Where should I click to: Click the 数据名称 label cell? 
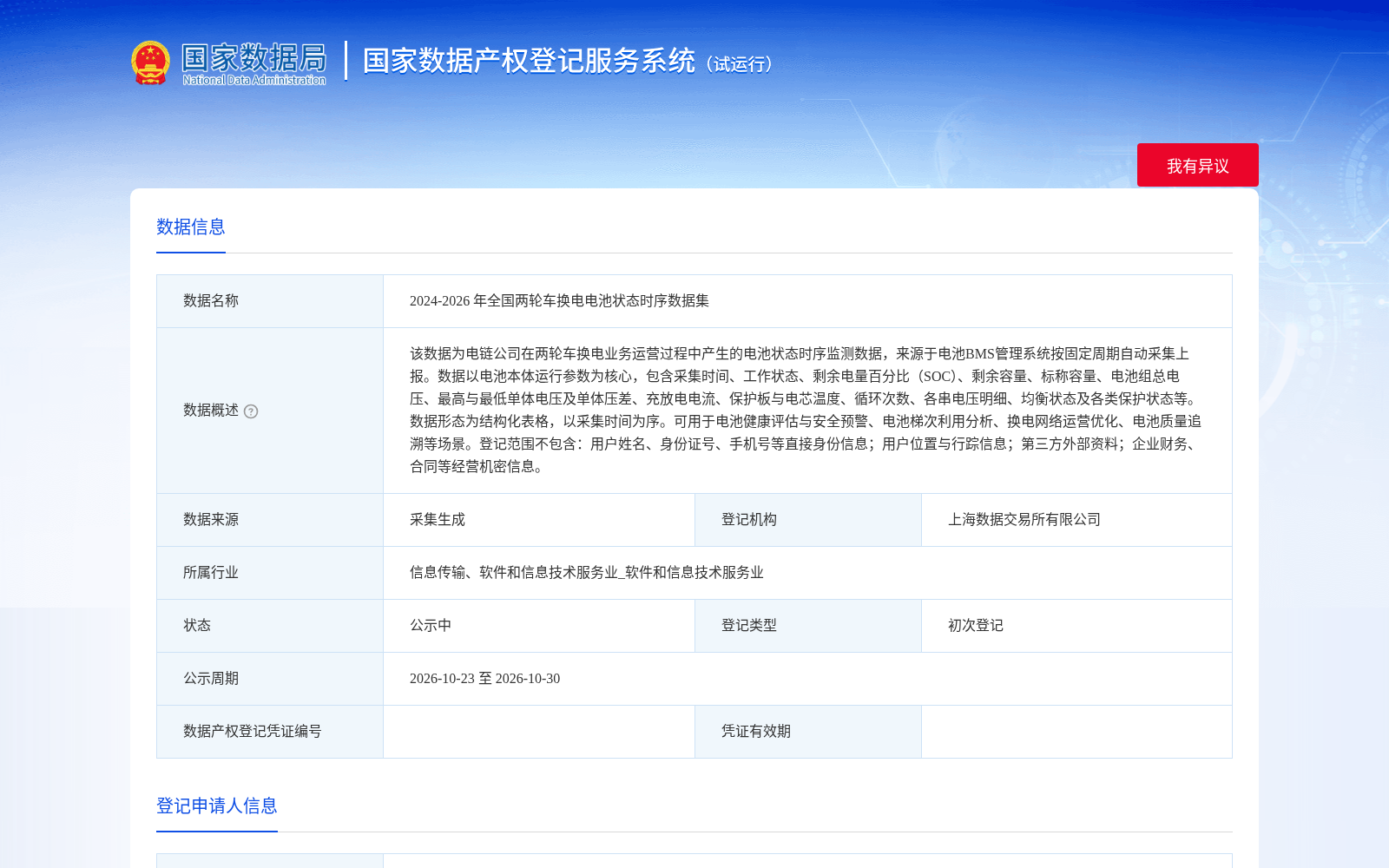pyautogui.click(x=270, y=301)
